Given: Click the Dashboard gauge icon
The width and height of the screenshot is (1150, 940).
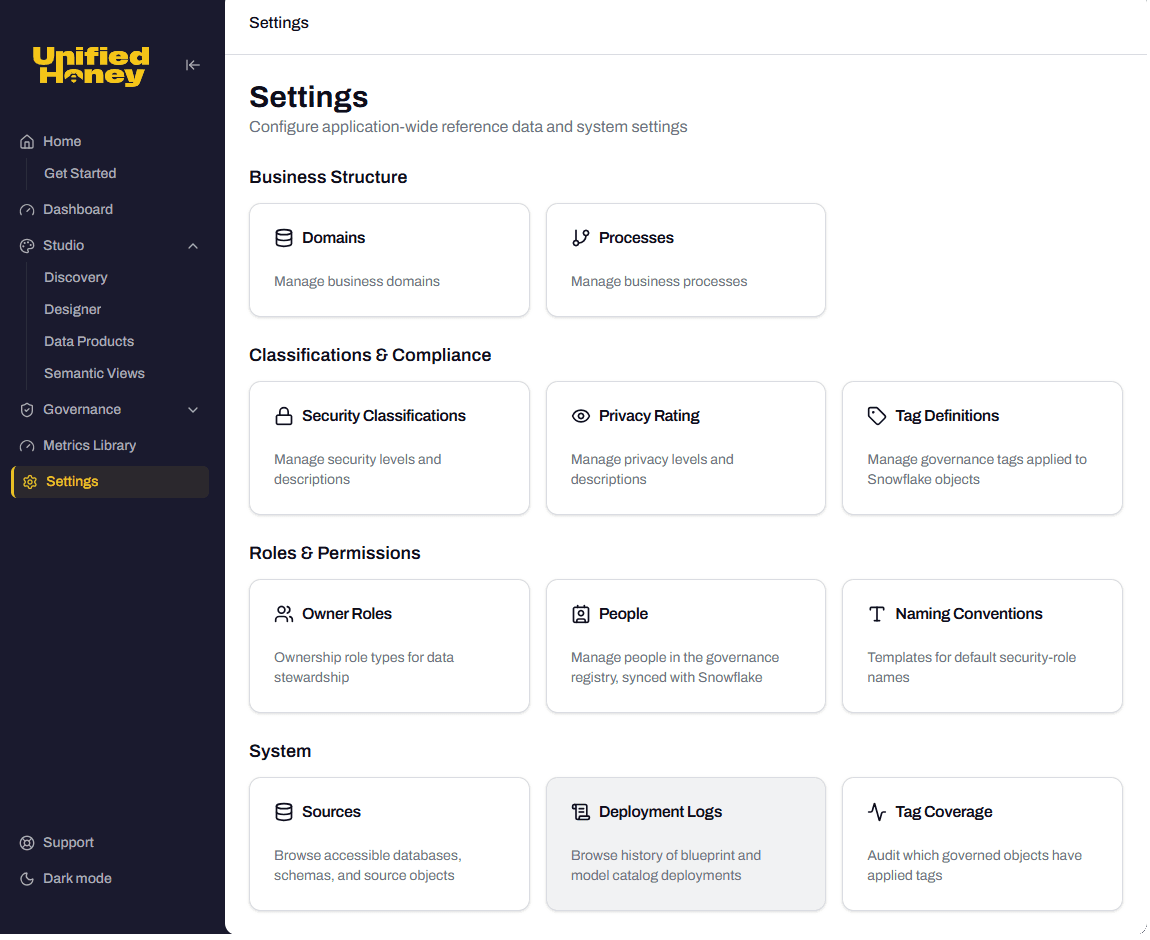Looking at the screenshot, I should coord(27,210).
